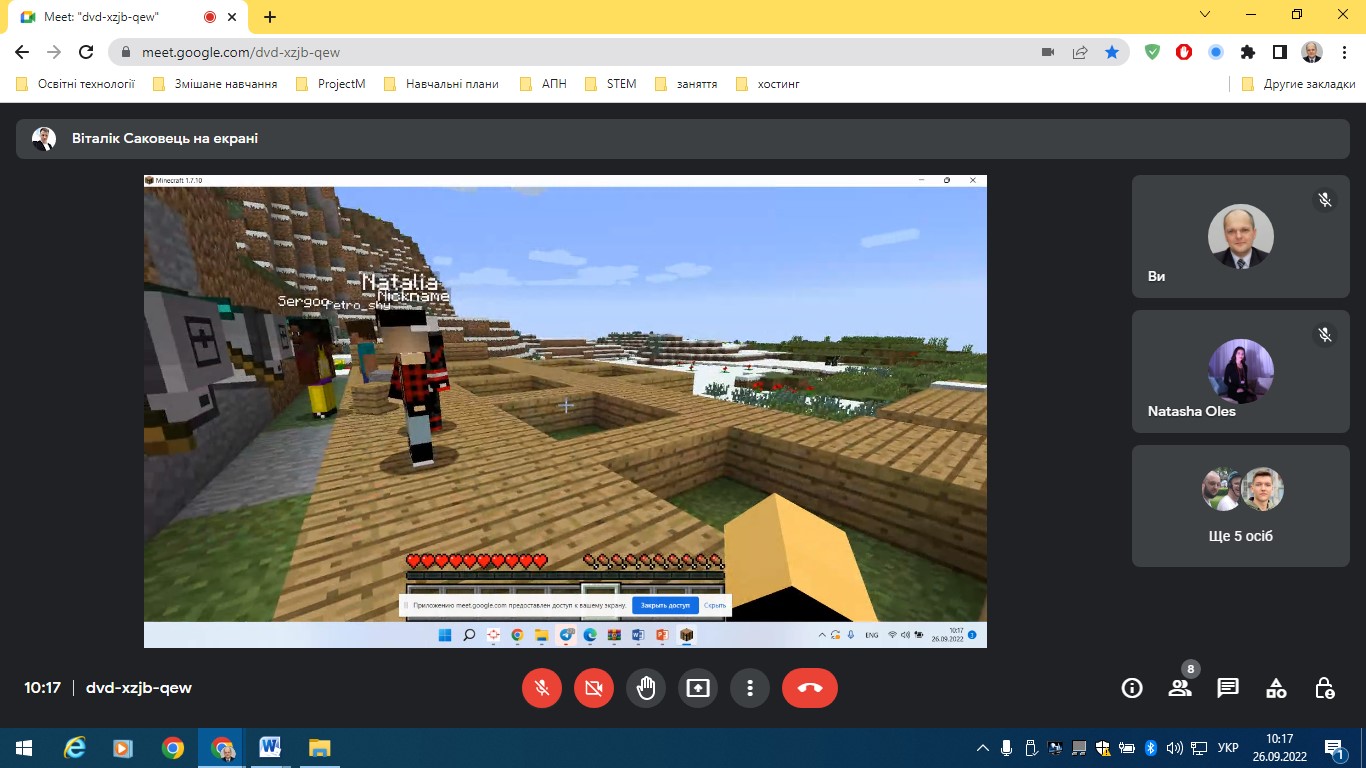Toggle the camera off button

(x=594, y=688)
